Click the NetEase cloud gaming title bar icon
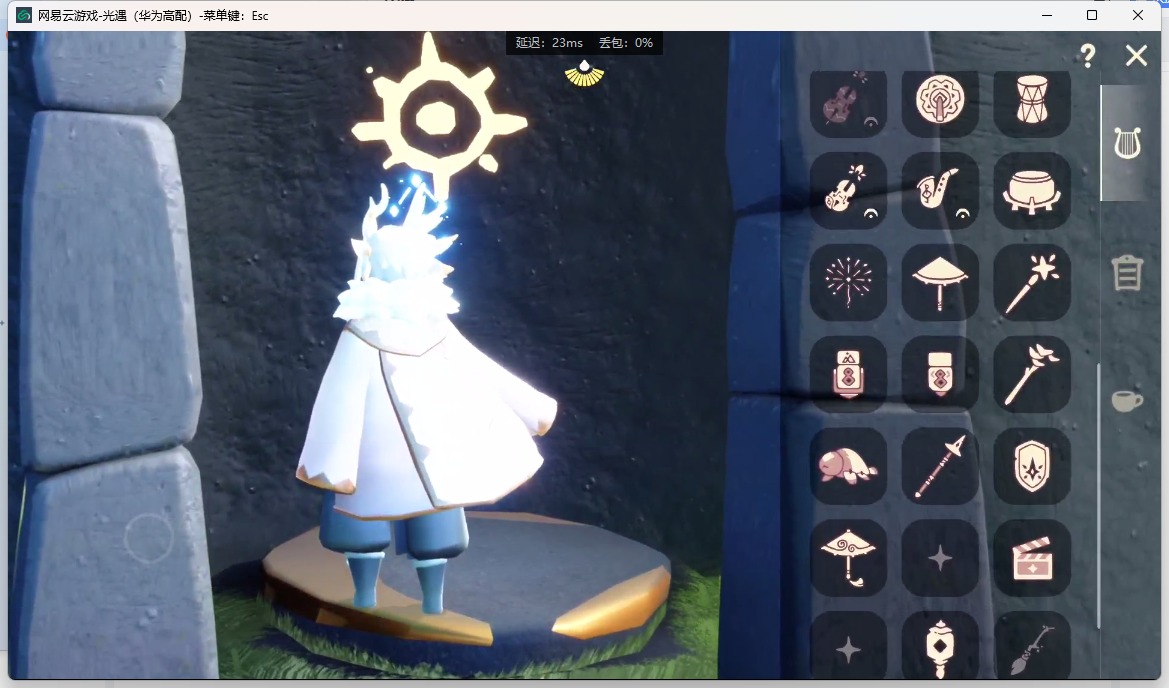The image size is (1169, 688). 24,15
